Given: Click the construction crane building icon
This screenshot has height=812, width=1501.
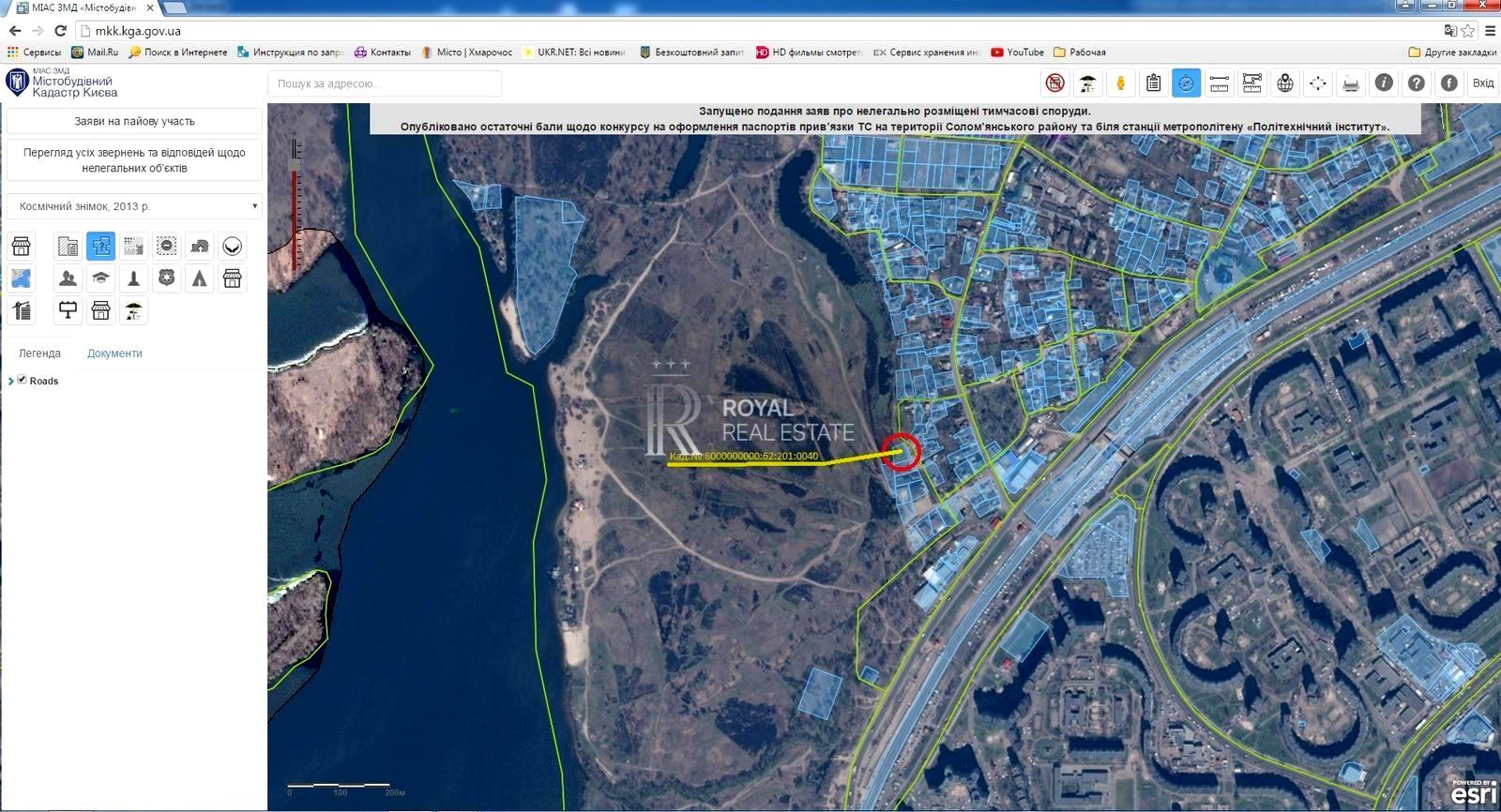Looking at the screenshot, I should click(21, 310).
